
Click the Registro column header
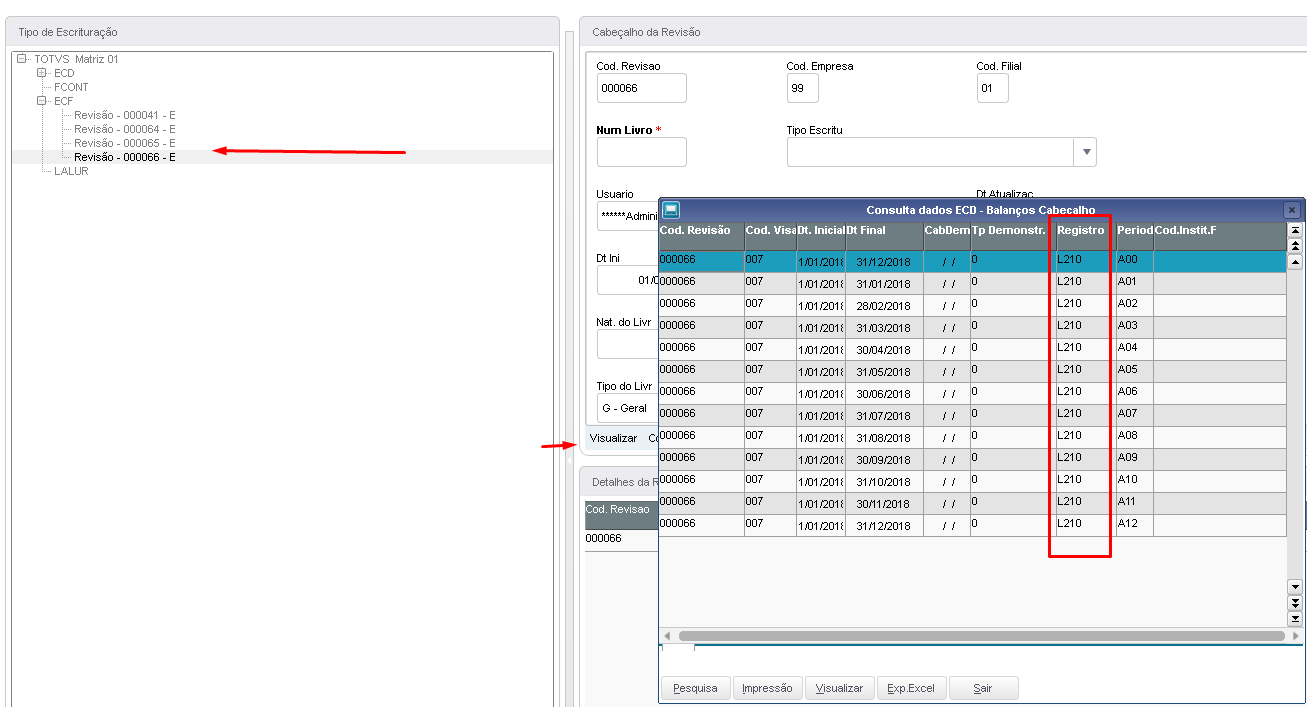pyautogui.click(x=1086, y=236)
